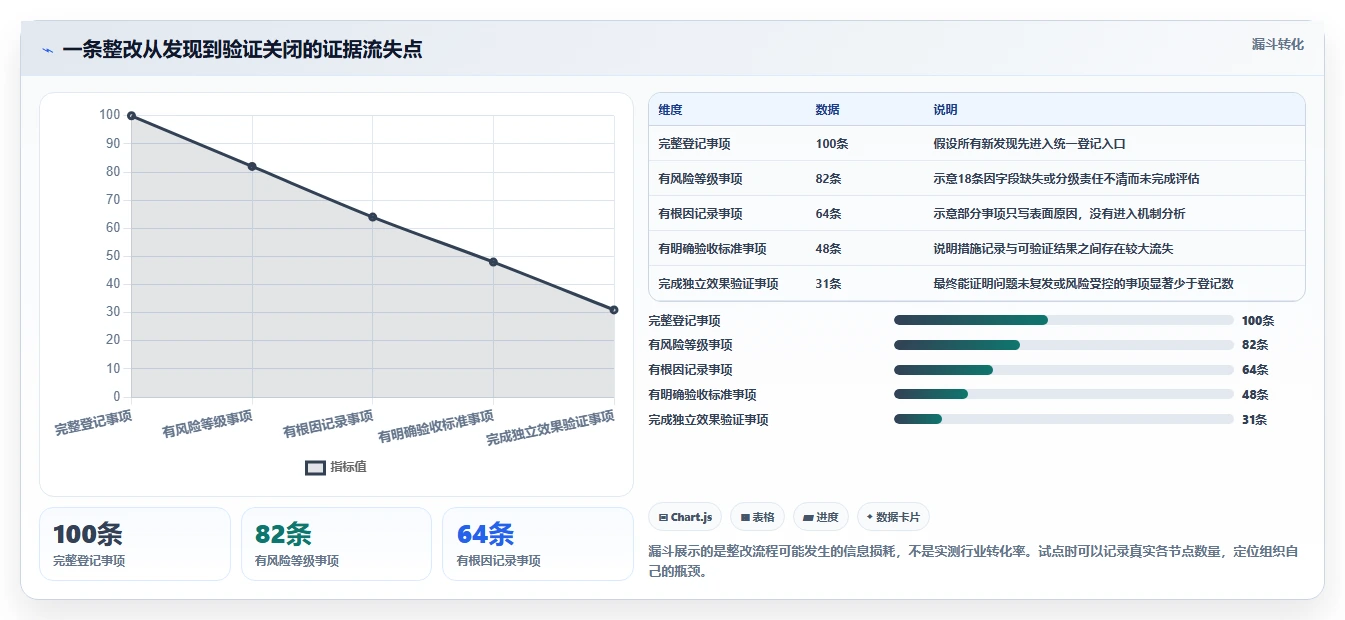Click the description starting 示意部分事项只写表面原因
The width and height of the screenshot is (1345, 620).
[1059, 214]
